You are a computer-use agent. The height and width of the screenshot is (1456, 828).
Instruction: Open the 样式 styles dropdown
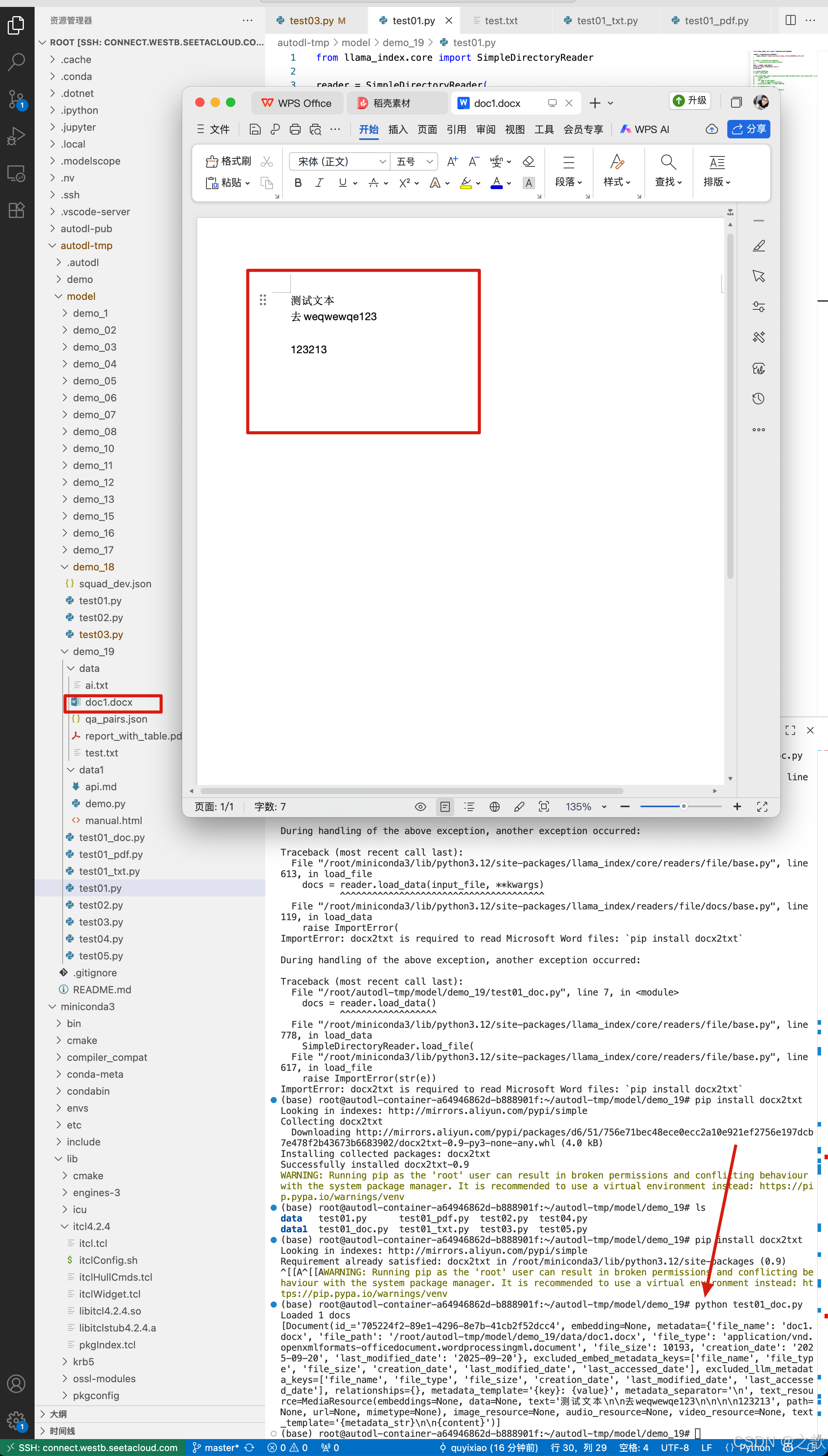(x=617, y=182)
